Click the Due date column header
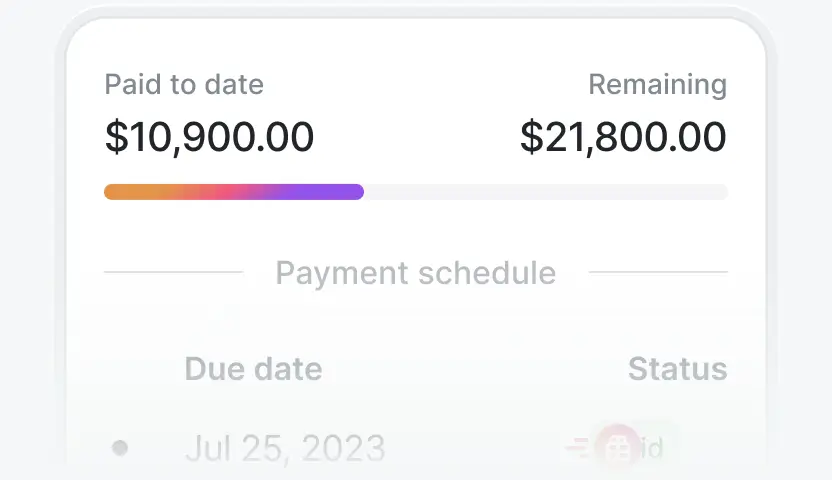The height and width of the screenshot is (480, 832). pos(253,369)
